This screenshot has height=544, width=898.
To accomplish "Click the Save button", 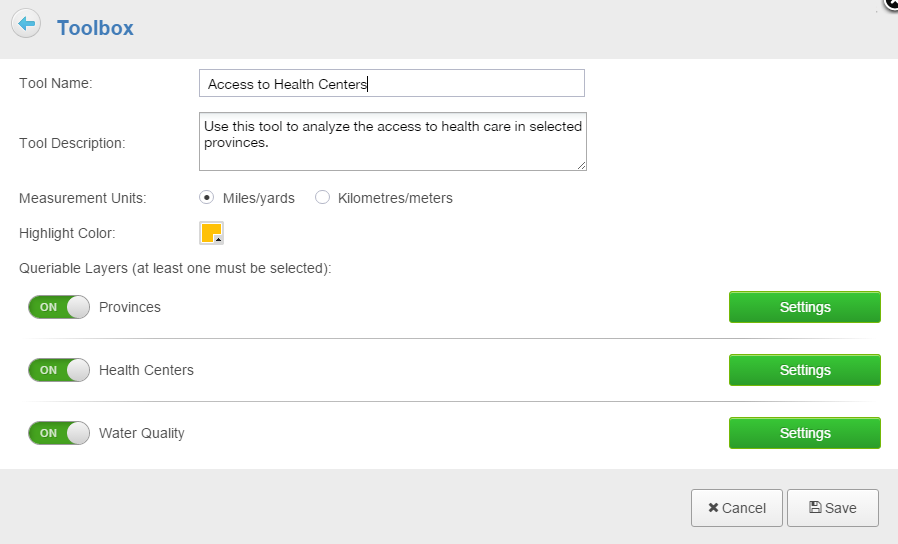I will coord(833,508).
